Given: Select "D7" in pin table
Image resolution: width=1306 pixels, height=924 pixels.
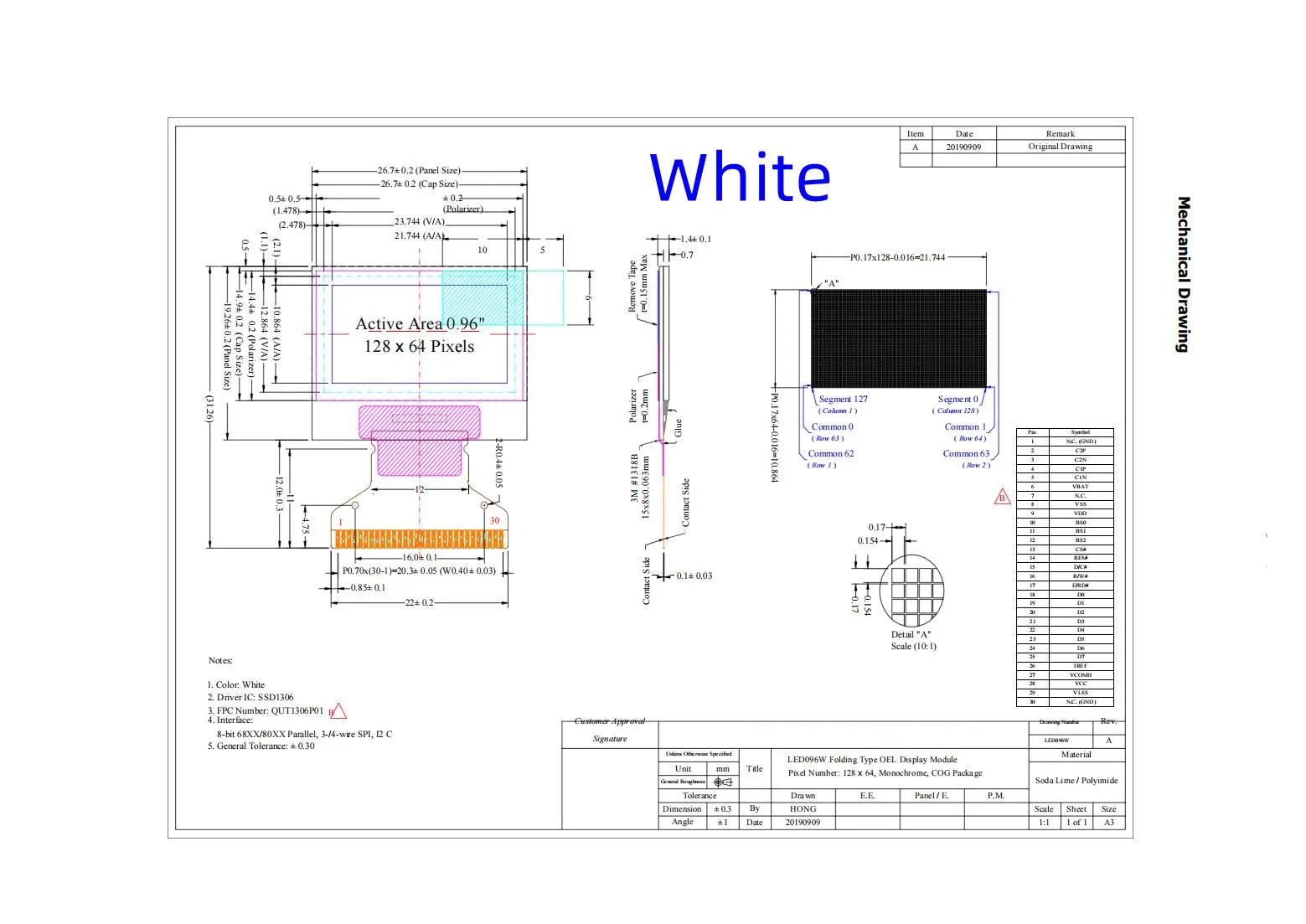Looking at the screenshot, I should coord(1080,657).
